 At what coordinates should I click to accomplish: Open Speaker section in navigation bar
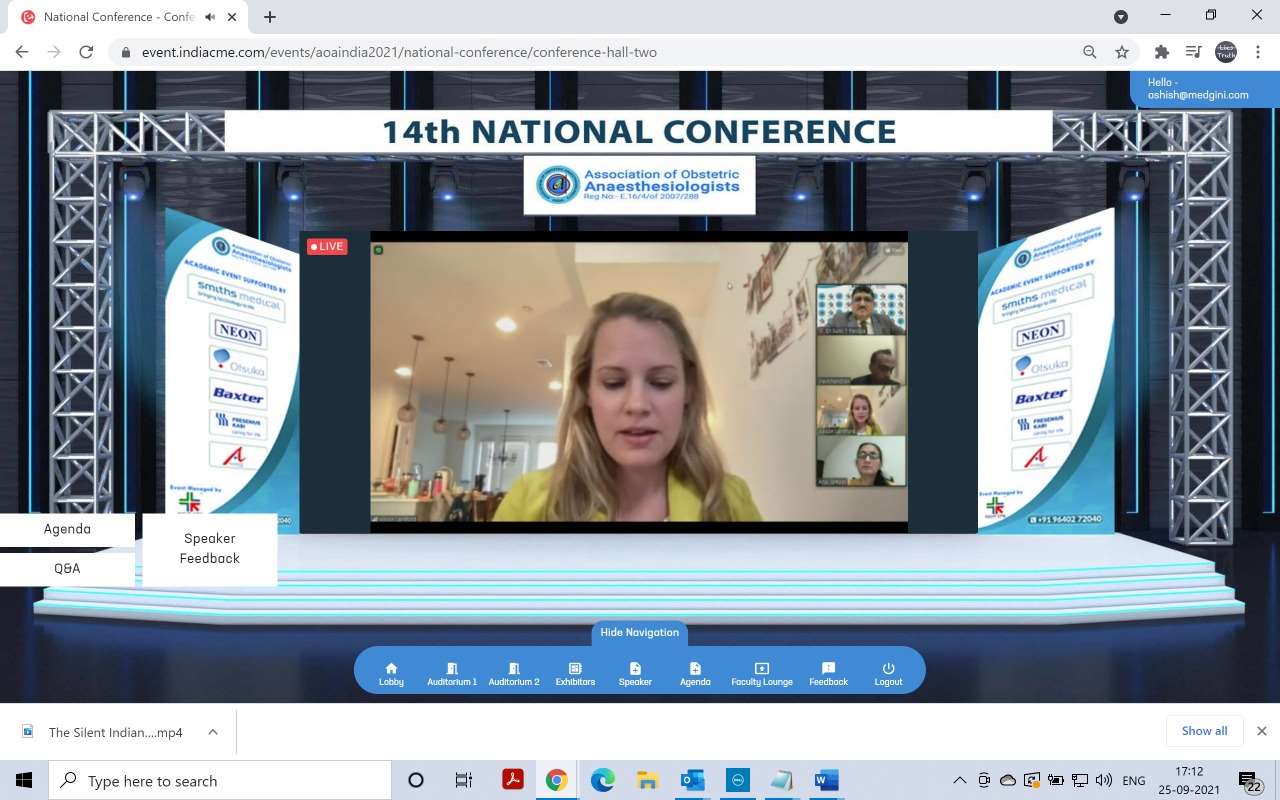[x=635, y=674]
